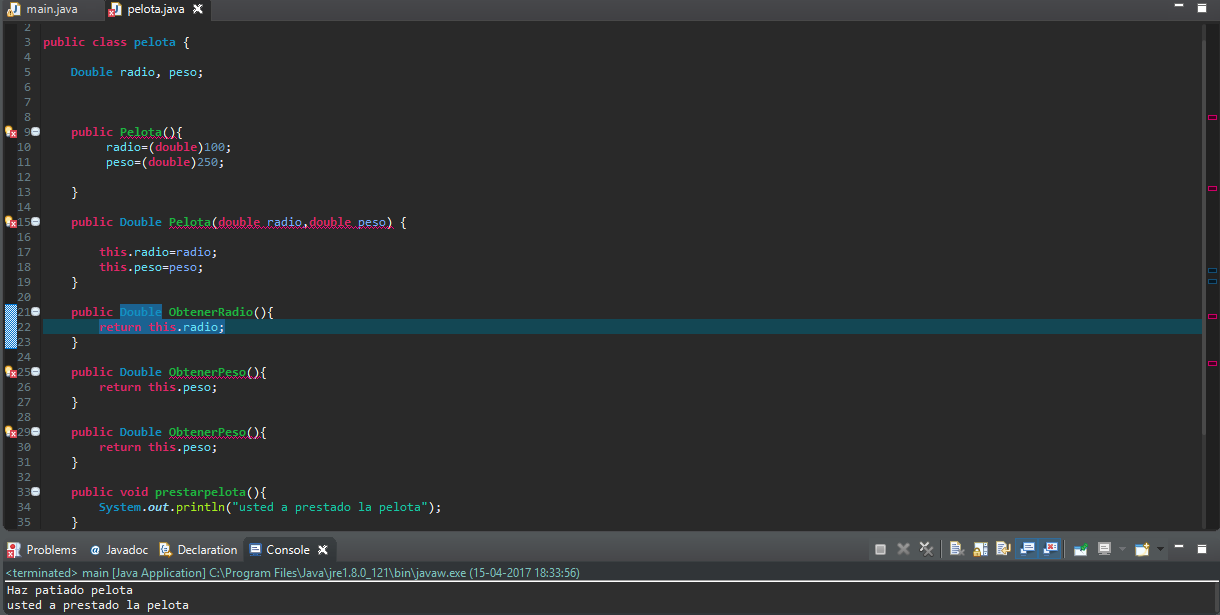1220x615 pixels.
Task: Maximize the Console view panel
Action: [1202, 548]
